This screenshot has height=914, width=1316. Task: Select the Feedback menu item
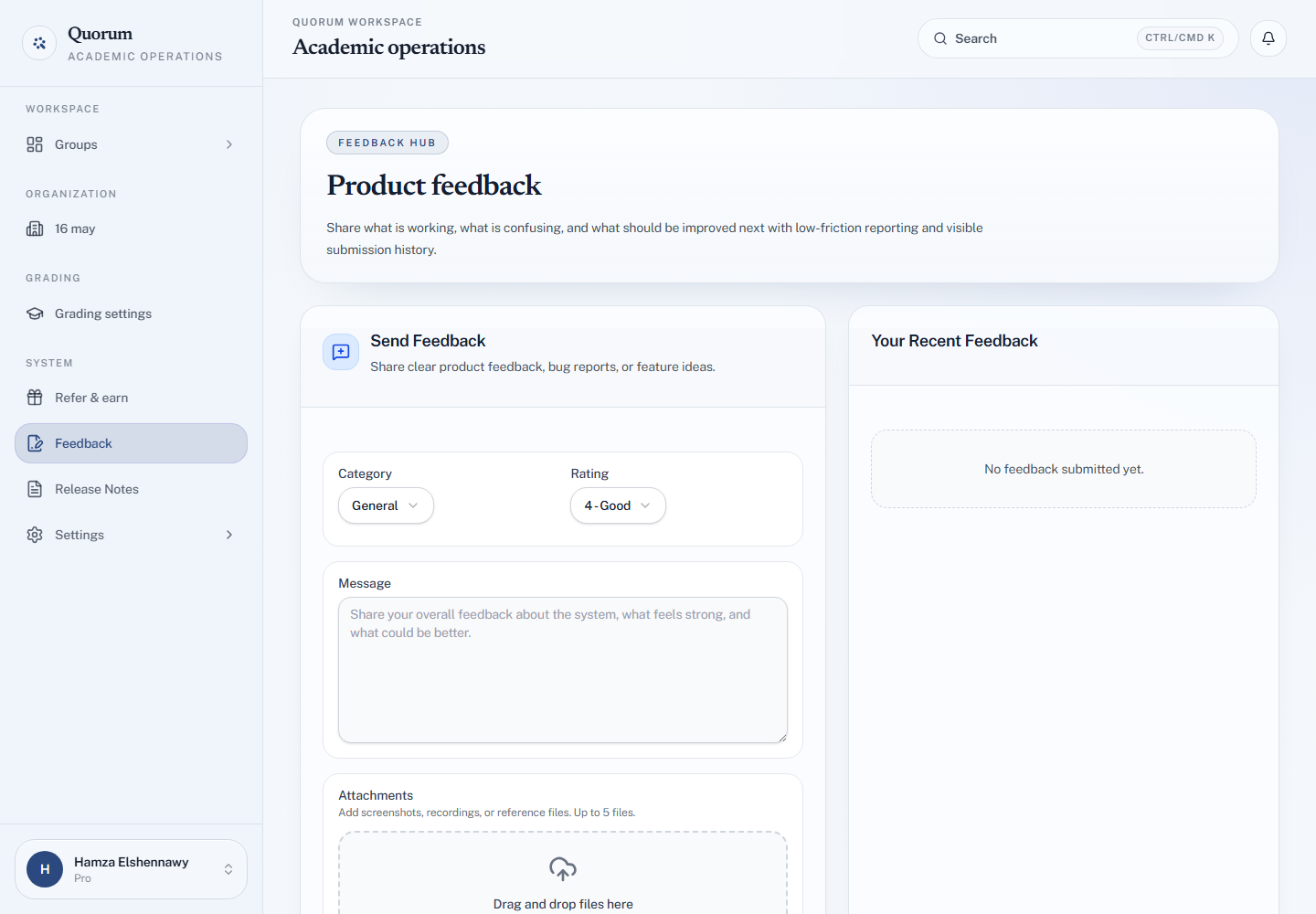click(131, 443)
